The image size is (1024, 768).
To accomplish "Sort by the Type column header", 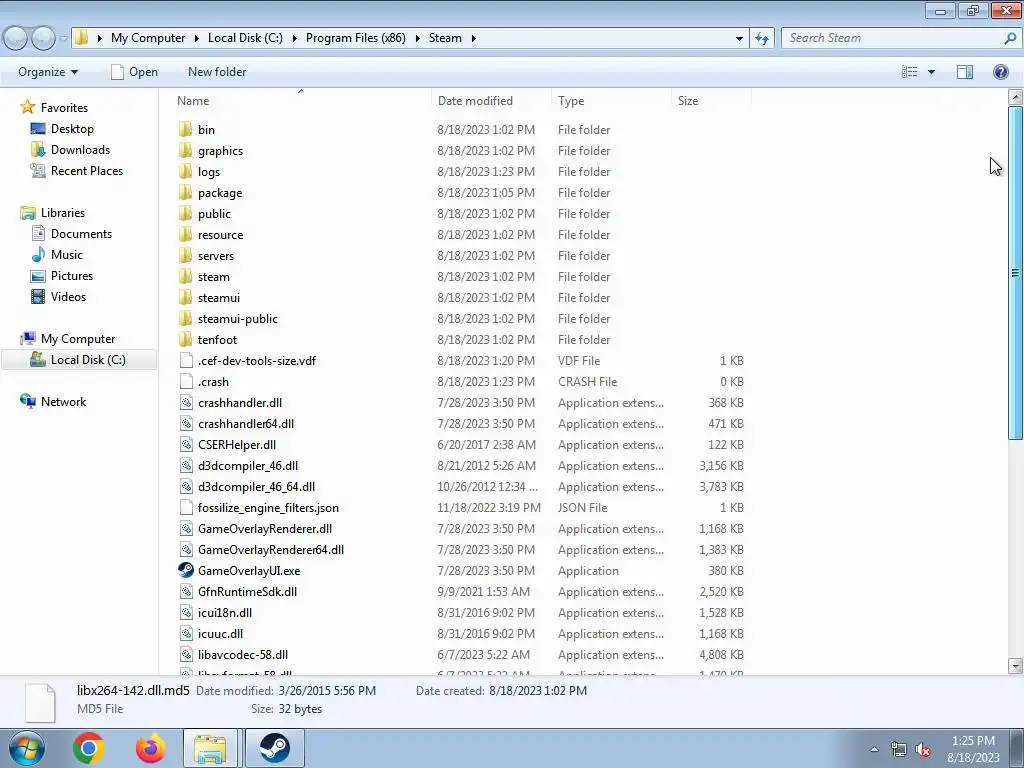I will [611, 101].
